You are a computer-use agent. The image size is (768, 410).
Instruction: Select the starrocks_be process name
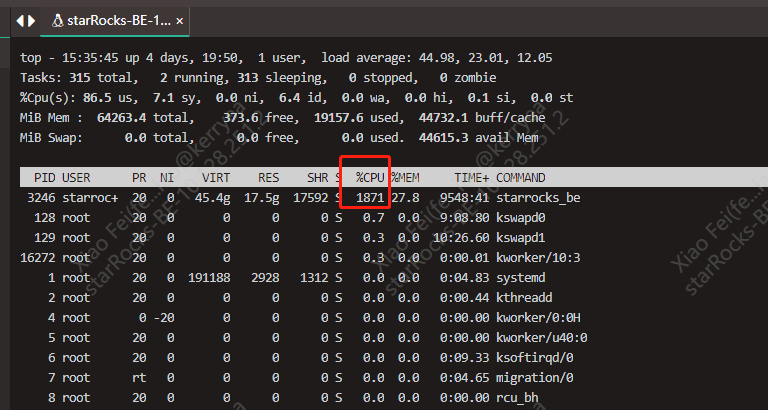pyautogui.click(x=537, y=197)
